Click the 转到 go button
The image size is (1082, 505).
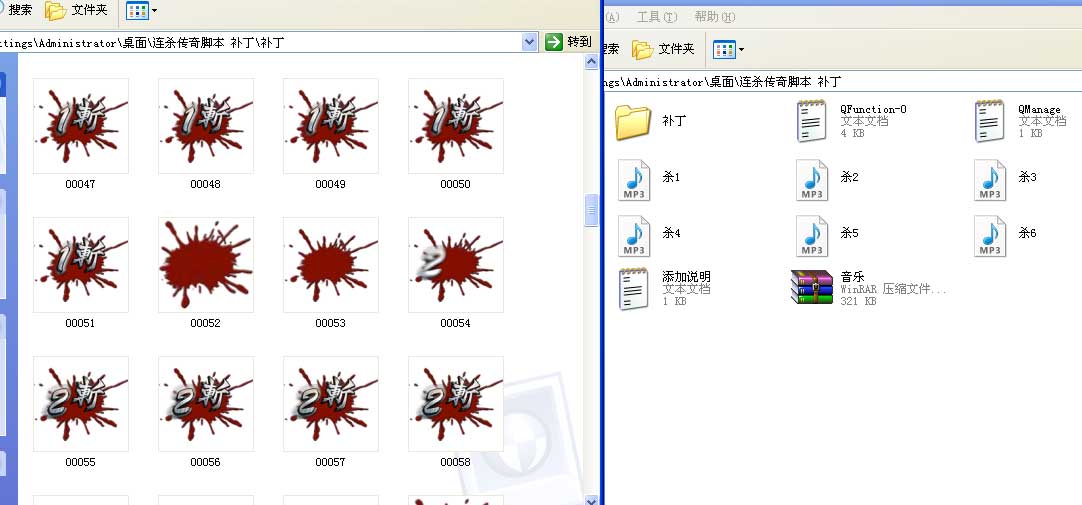tap(569, 42)
